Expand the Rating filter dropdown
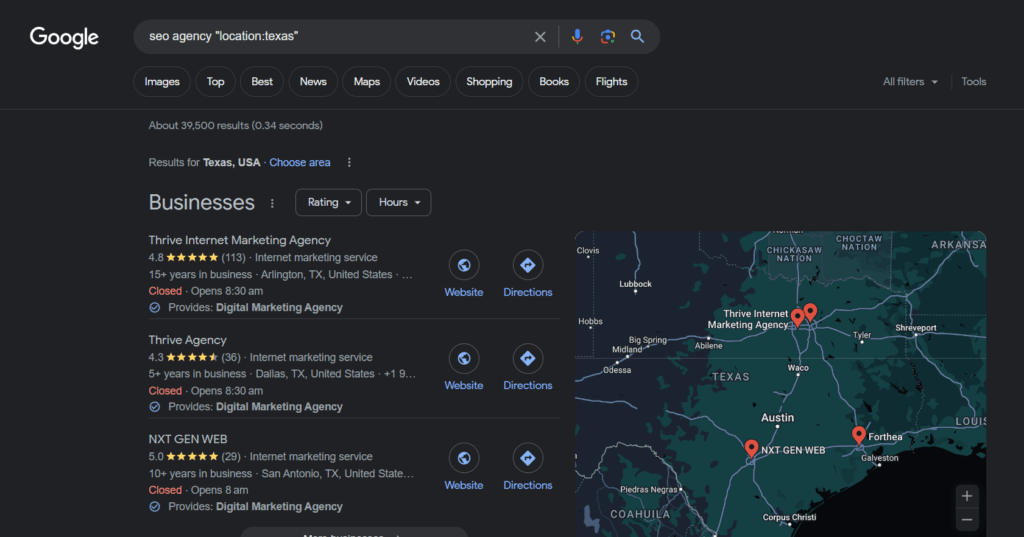Viewport: 1024px width, 537px height. (x=328, y=203)
